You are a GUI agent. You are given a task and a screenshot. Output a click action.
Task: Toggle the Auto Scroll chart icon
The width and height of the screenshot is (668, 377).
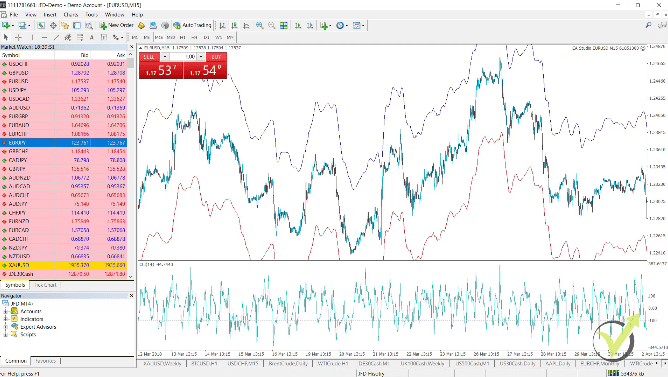click(298, 26)
